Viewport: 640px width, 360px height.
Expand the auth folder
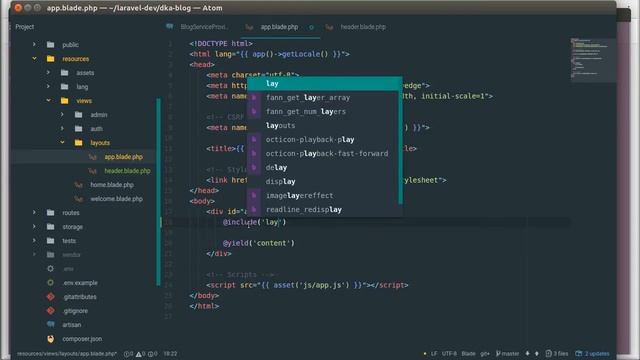tap(62, 129)
